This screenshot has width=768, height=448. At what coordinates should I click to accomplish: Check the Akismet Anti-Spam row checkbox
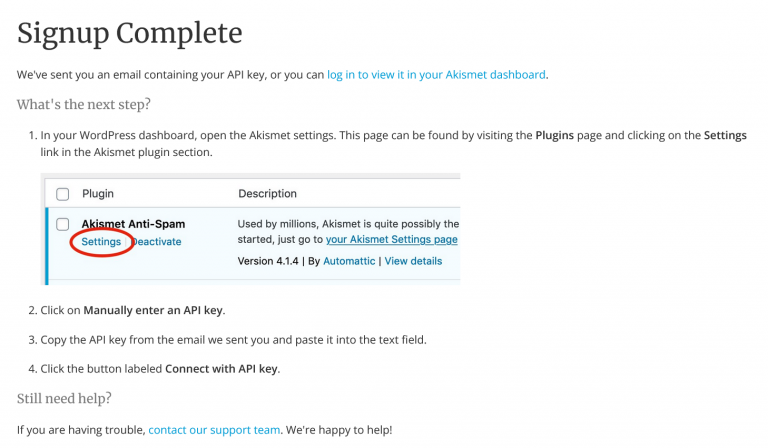tap(63, 224)
